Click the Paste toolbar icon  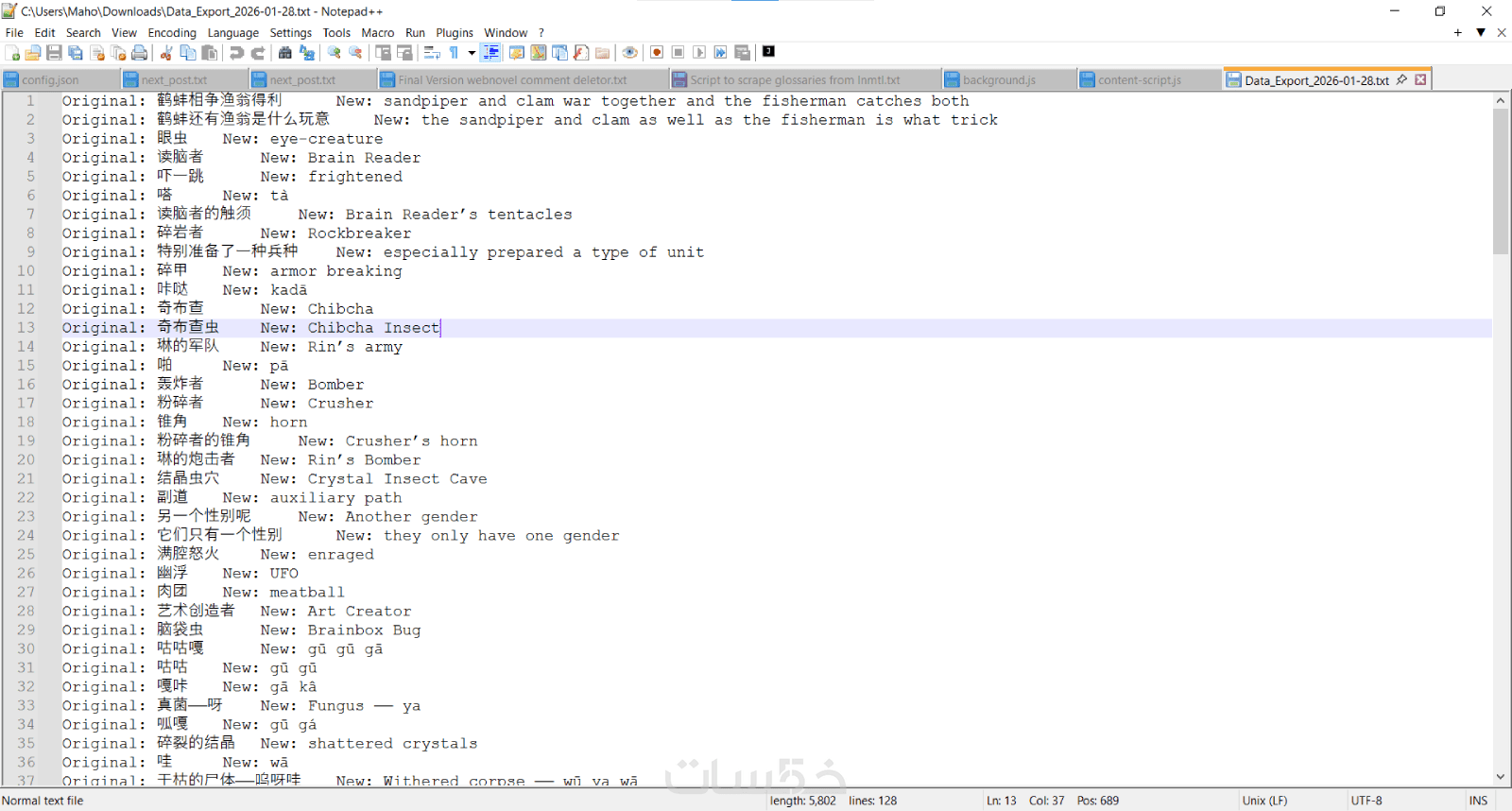(210, 53)
